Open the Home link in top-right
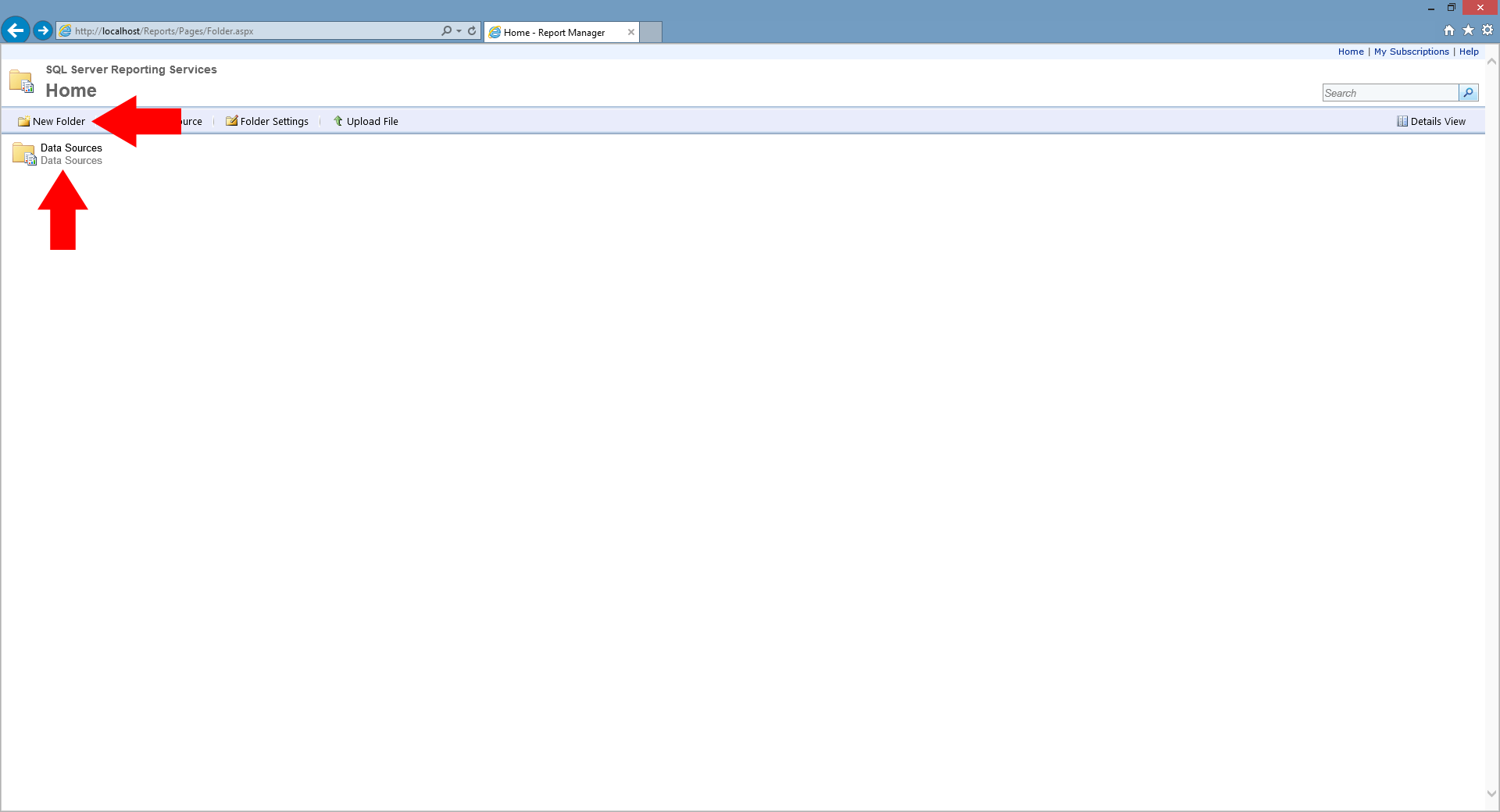 pos(1350,52)
